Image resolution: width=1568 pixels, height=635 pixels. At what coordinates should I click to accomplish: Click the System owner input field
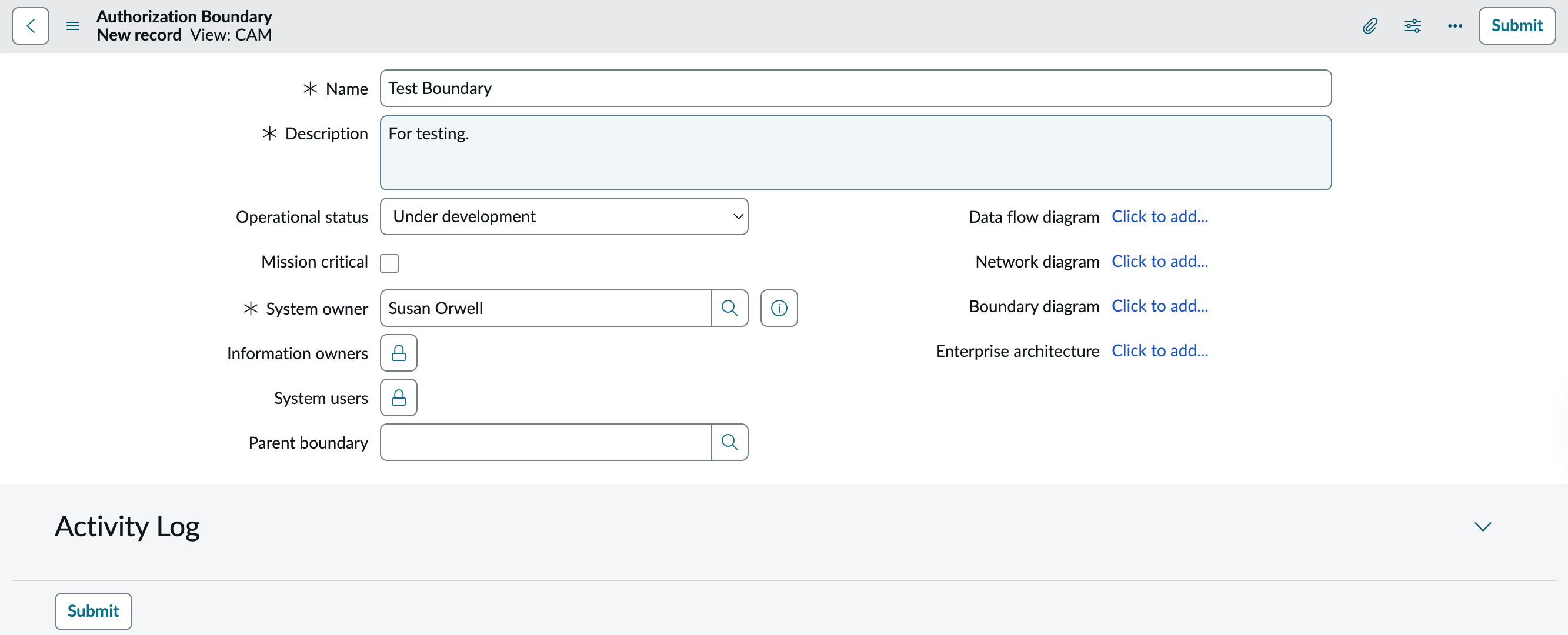tap(545, 308)
